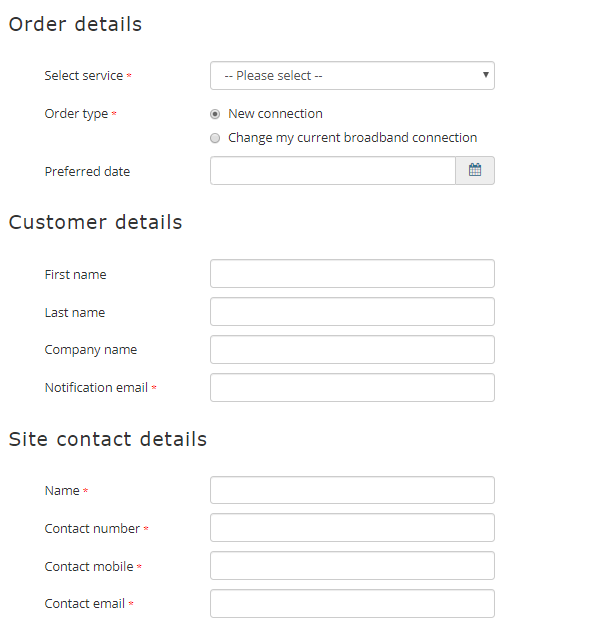Click the Change my current broadband connection label
Screen dimensions: 611x631
coord(353,138)
